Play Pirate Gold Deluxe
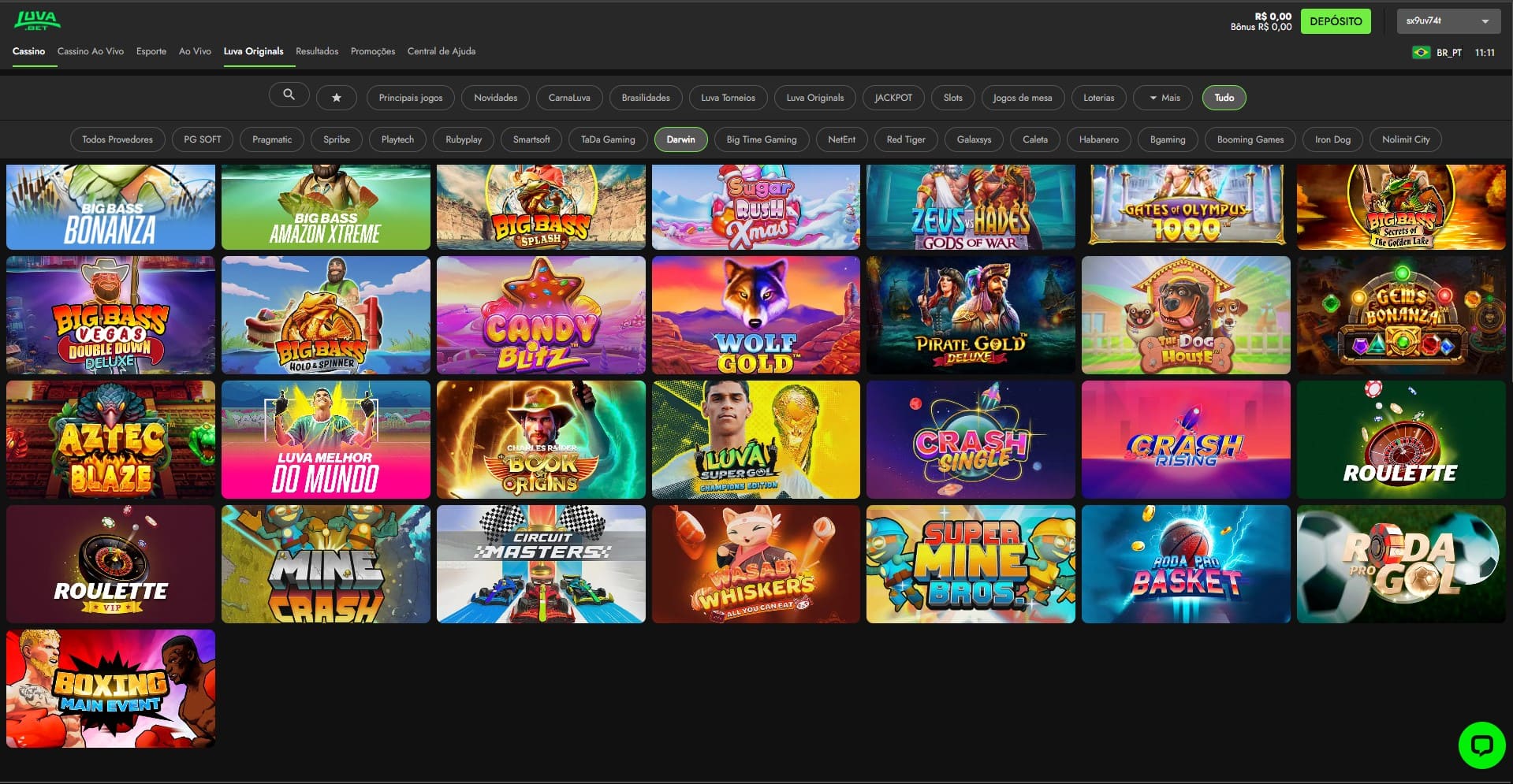This screenshot has width=1513, height=784. [971, 315]
